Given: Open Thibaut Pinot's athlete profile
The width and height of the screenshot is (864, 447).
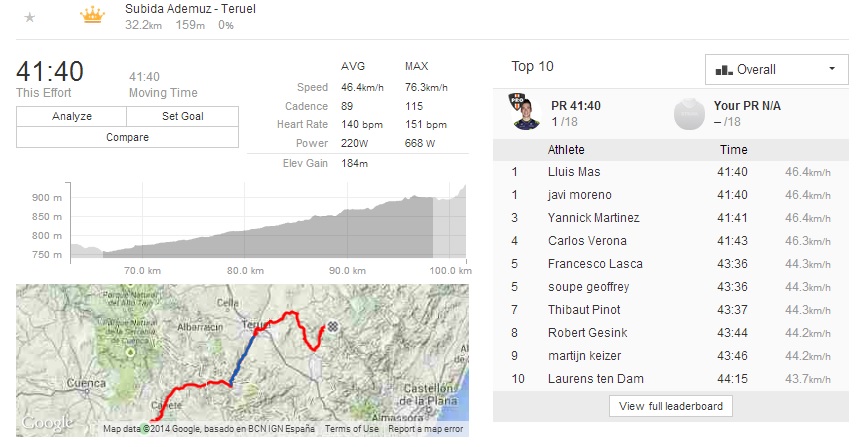Looking at the screenshot, I should [585, 310].
